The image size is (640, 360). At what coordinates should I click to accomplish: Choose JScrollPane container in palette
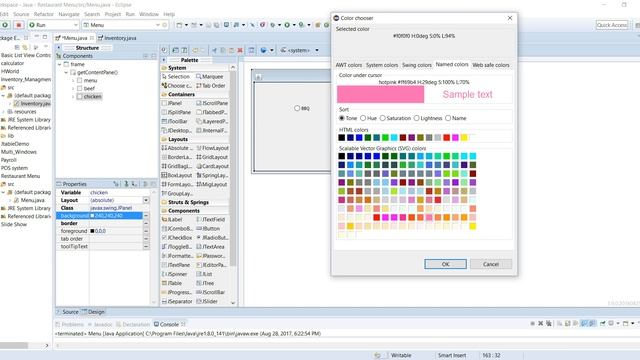click(x=212, y=103)
